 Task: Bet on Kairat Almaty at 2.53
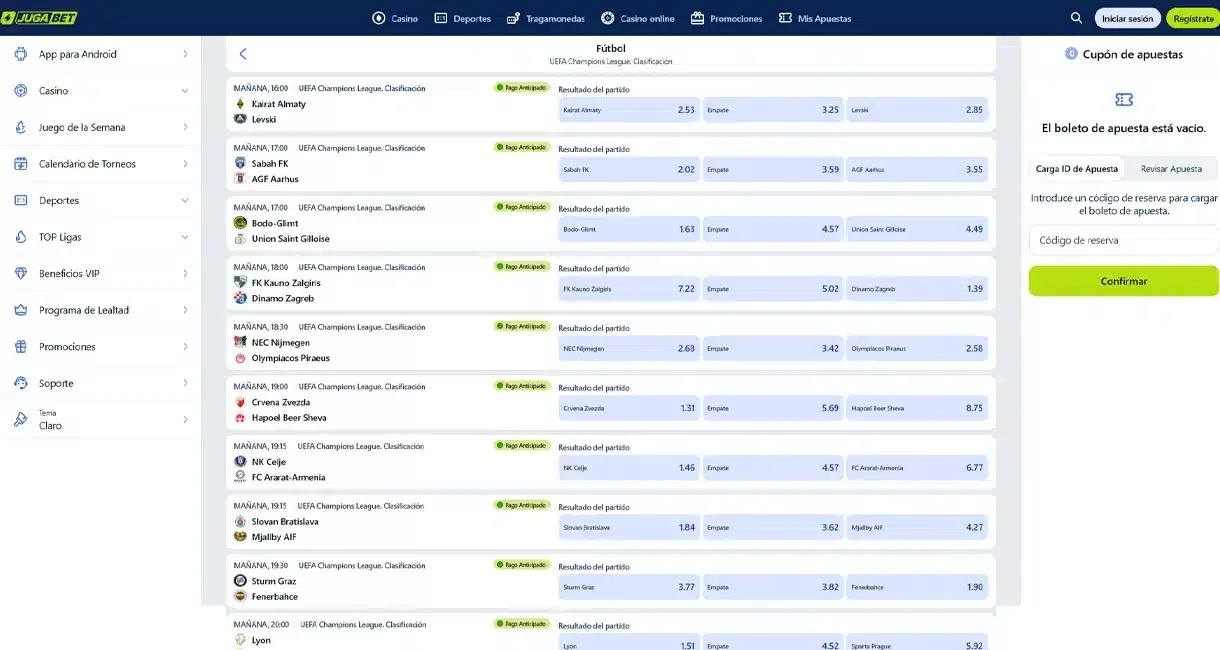click(x=629, y=110)
